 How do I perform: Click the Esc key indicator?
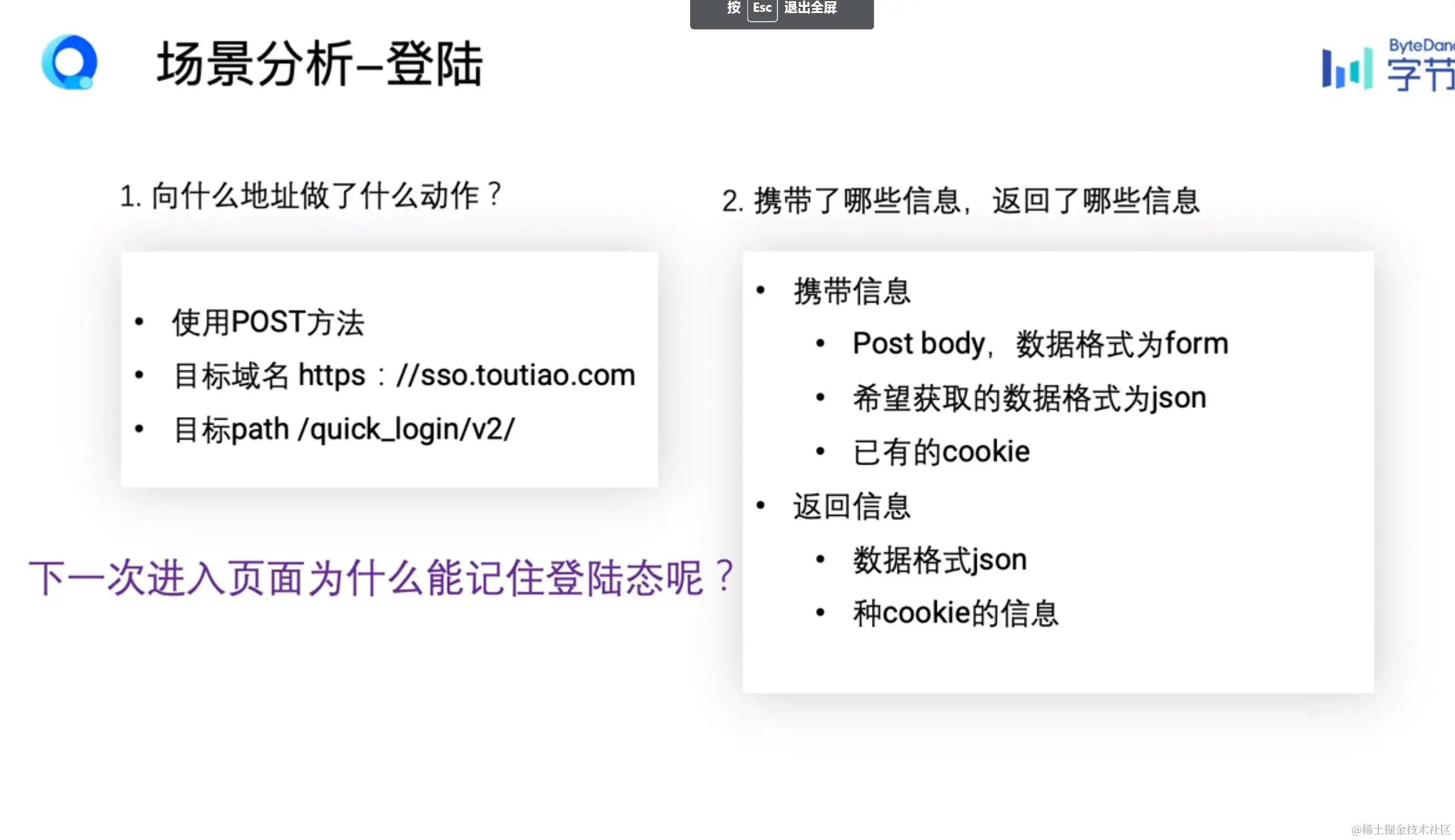click(762, 9)
